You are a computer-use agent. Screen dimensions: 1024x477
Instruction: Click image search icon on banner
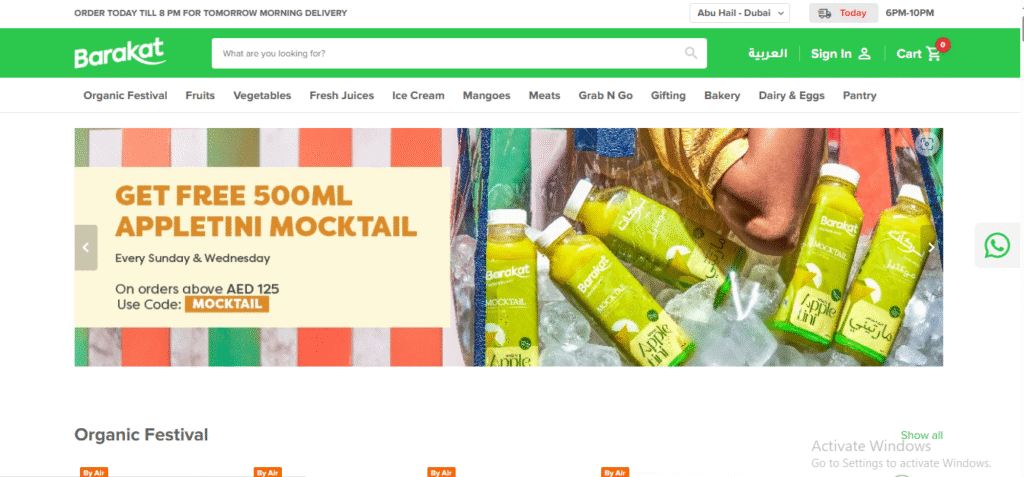(x=927, y=144)
